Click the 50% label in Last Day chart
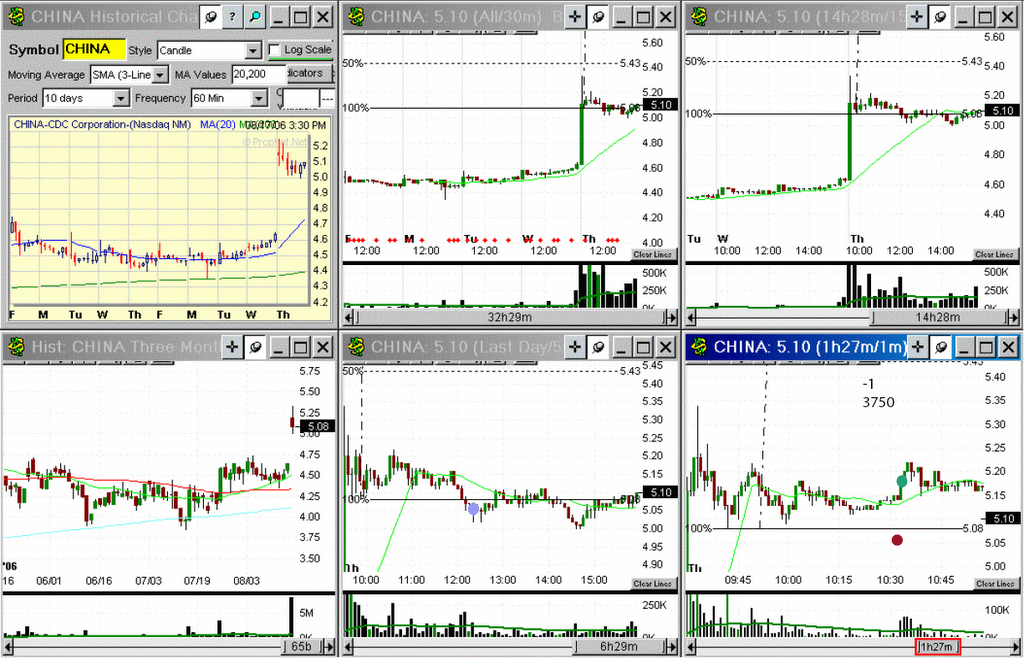The width and height of the screenshot is (1024, 658). click(x=352, y=371)
